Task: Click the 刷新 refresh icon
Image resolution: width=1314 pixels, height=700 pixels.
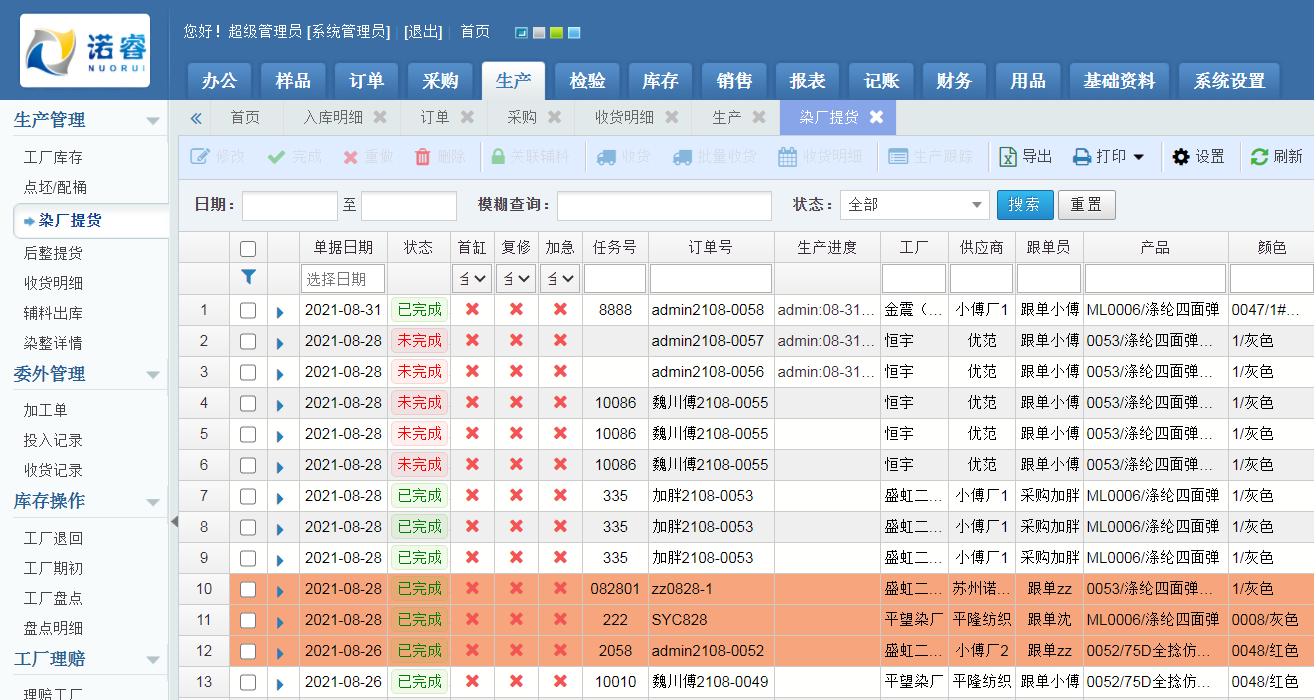Action: tap(1259, 157)
